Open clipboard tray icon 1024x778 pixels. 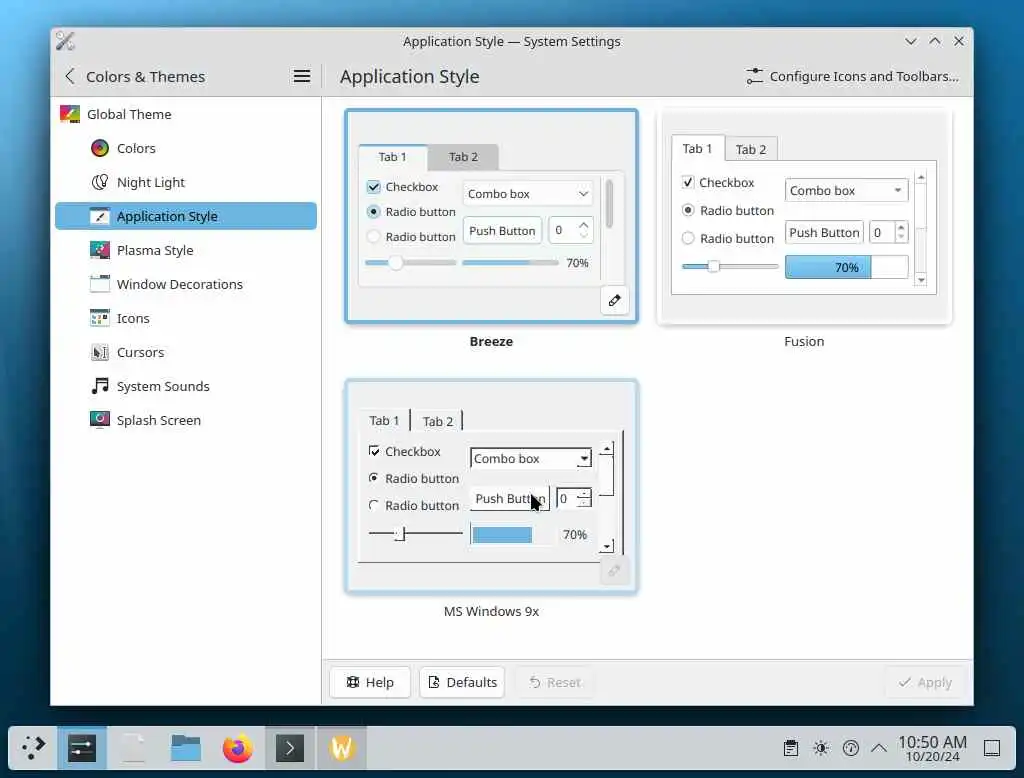pyautogui.click(x=791, y=748)
